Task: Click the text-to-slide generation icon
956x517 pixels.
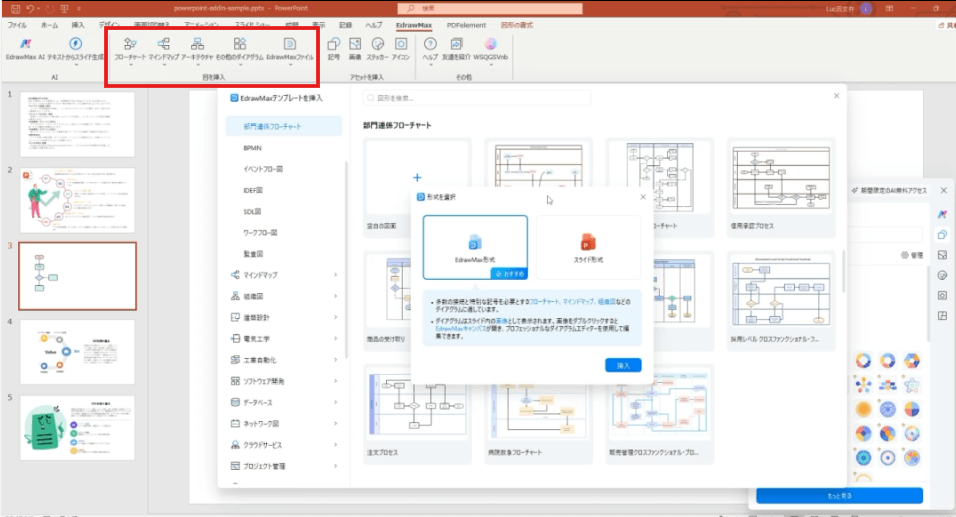Action: click(76, 44)
